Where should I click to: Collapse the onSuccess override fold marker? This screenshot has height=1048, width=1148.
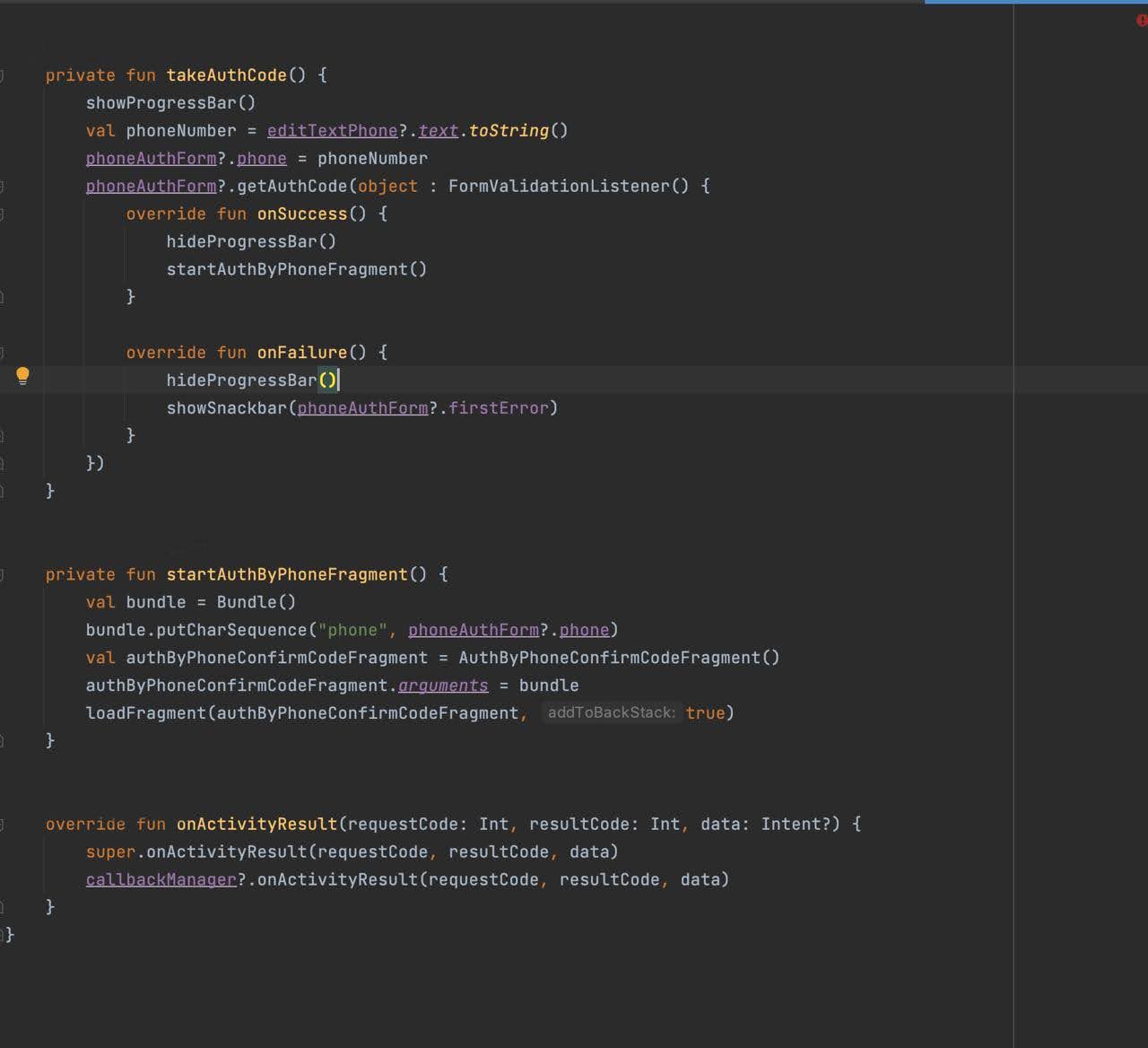[x=2, y=214]
